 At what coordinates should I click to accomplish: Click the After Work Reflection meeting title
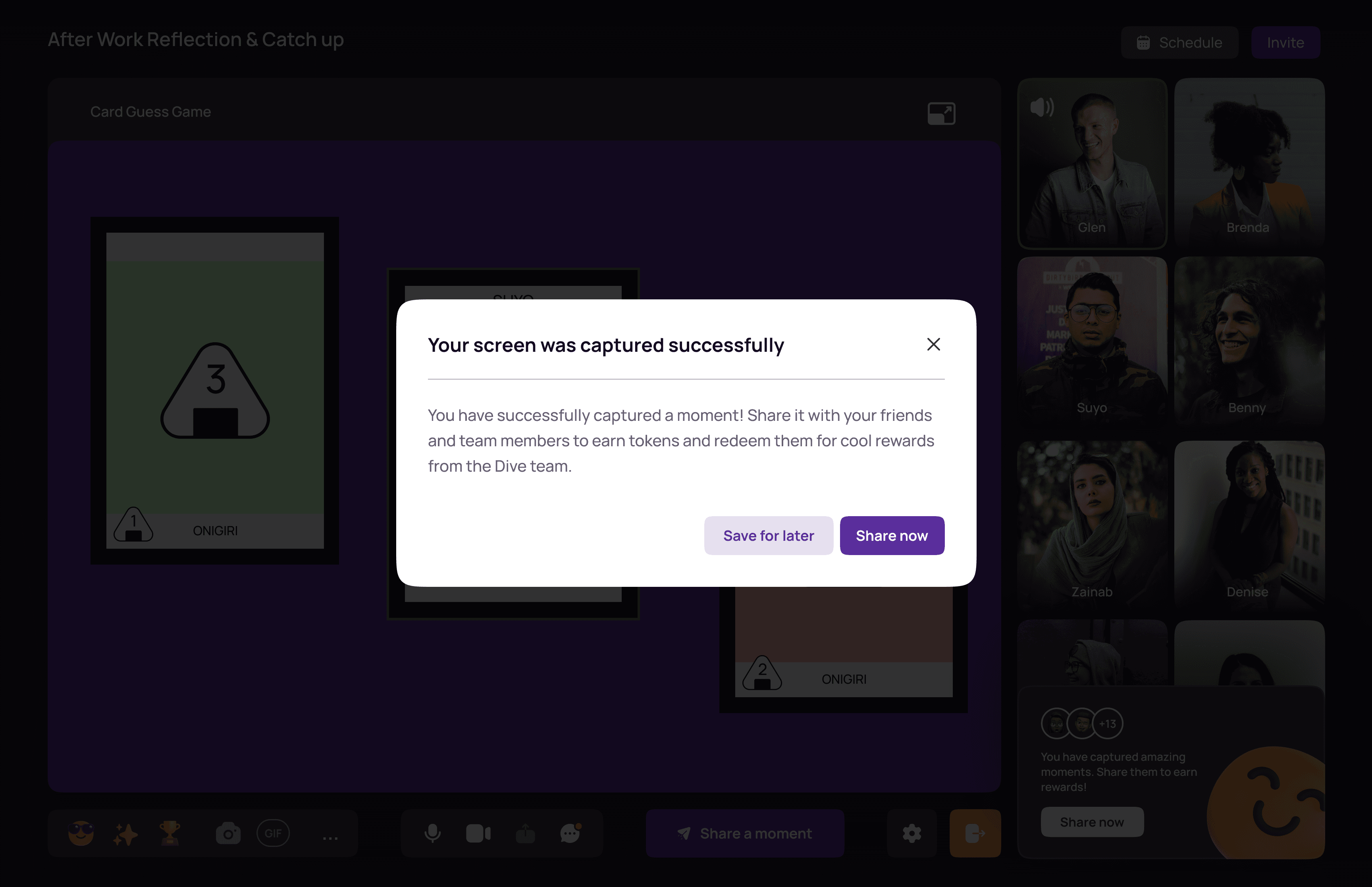point(196,39)
